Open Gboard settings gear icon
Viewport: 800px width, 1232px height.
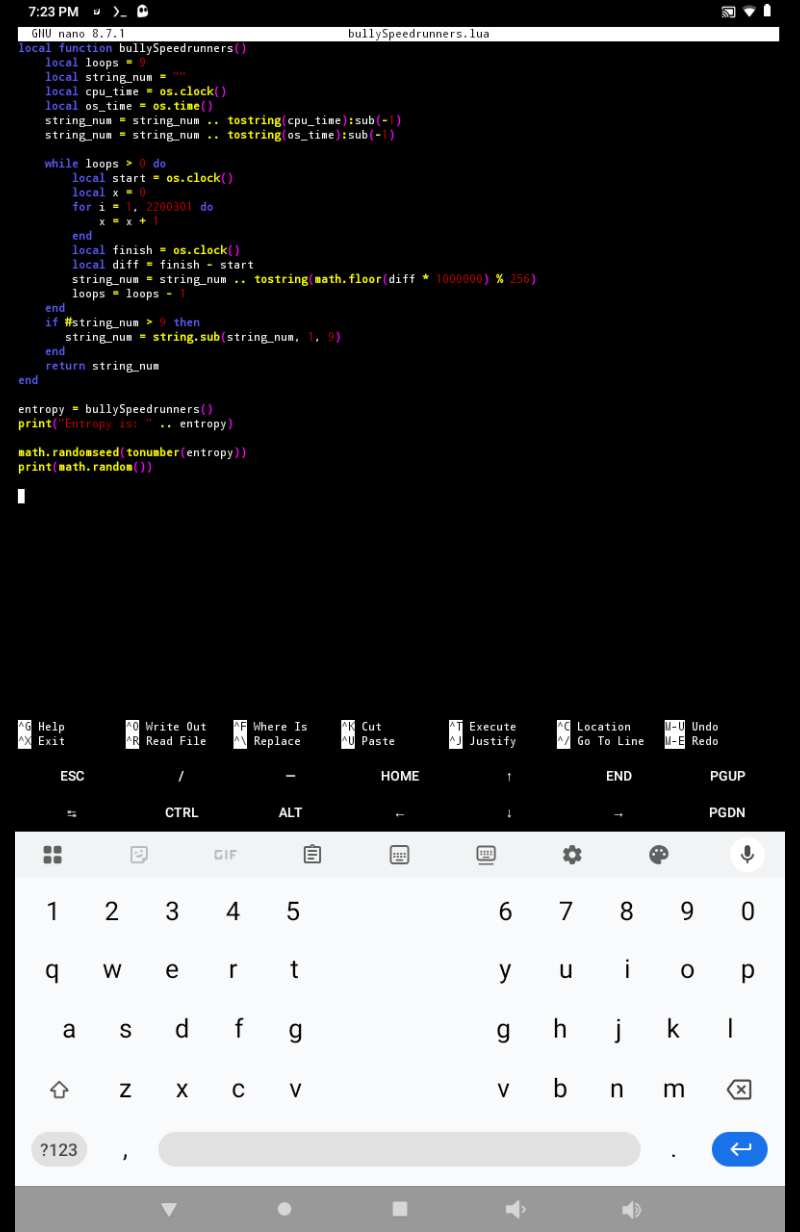(572, 855)
